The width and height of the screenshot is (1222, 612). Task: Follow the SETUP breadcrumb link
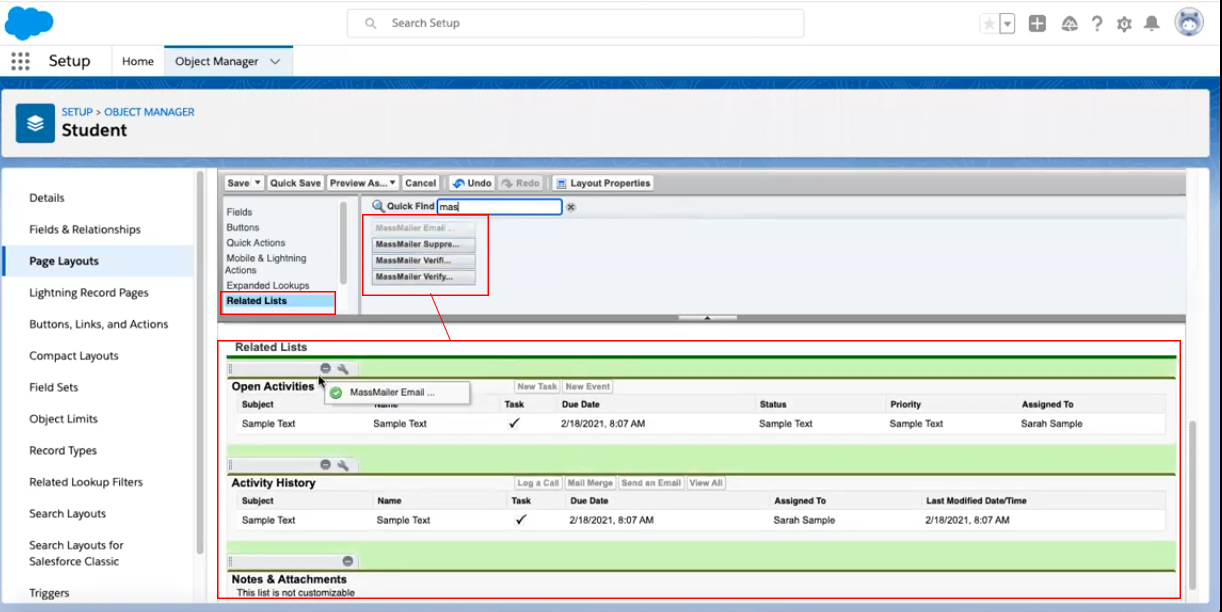pyautogui.click(x=77, y=112)
